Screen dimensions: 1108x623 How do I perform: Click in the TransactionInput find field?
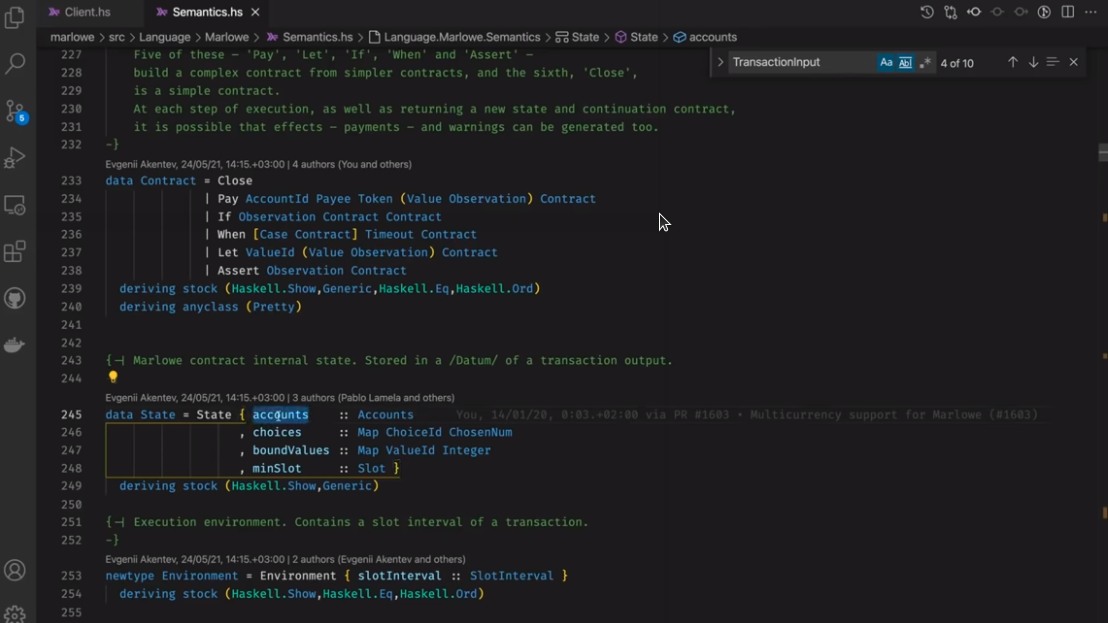(800, 62)
